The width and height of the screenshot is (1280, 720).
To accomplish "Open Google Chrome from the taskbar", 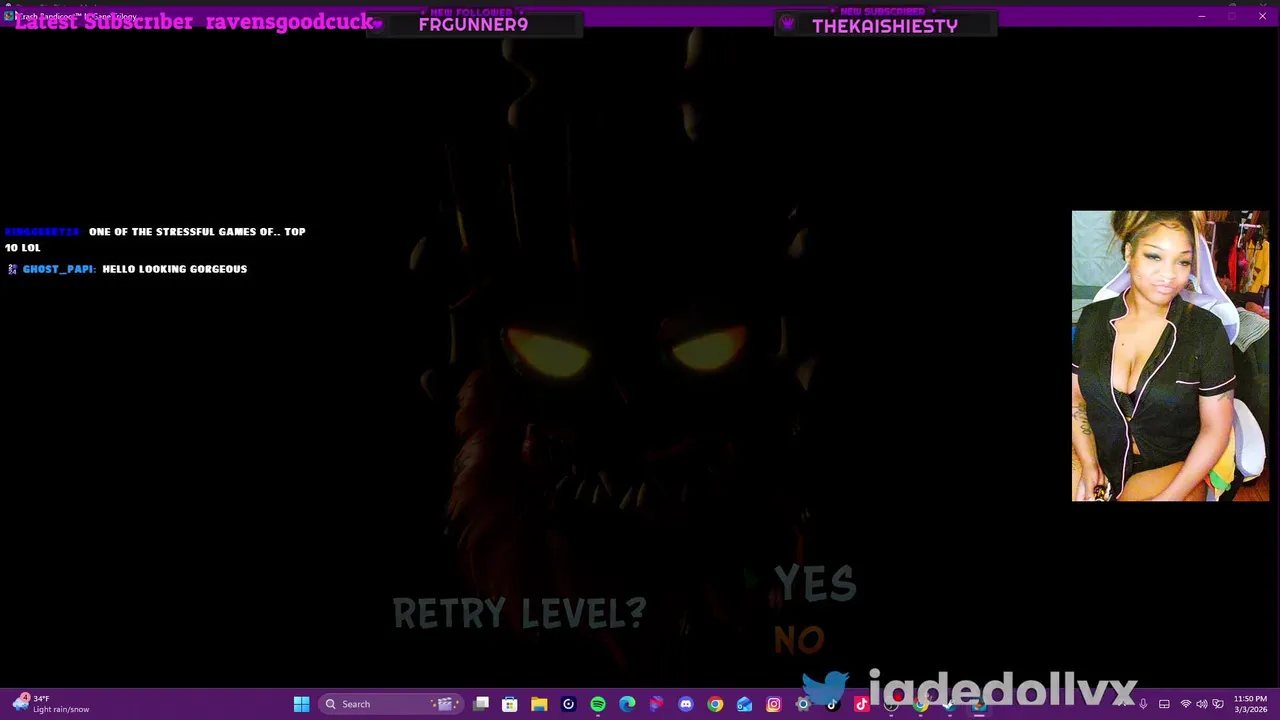I will [715, 704].
